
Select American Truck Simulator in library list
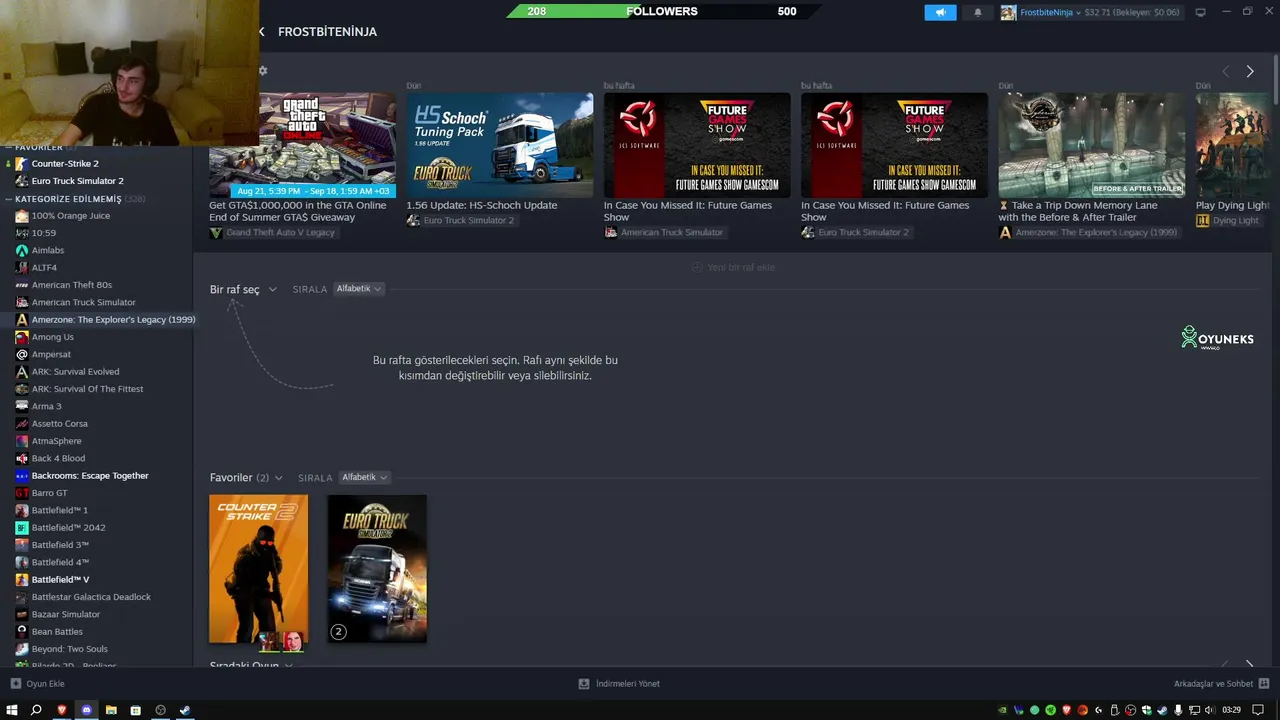83,302
